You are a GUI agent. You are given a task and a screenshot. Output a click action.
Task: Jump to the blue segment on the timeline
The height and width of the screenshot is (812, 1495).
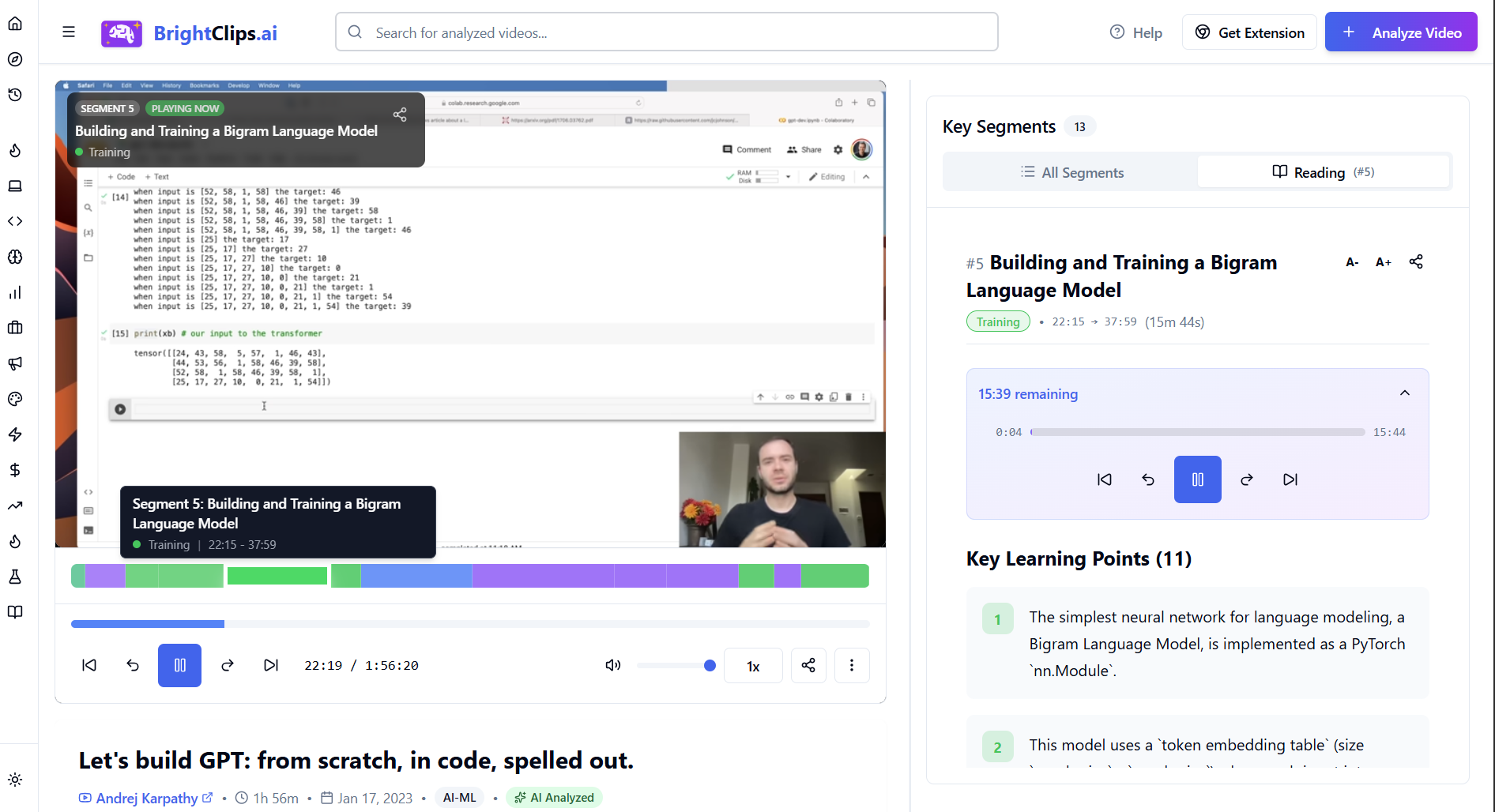coord(416,576)
